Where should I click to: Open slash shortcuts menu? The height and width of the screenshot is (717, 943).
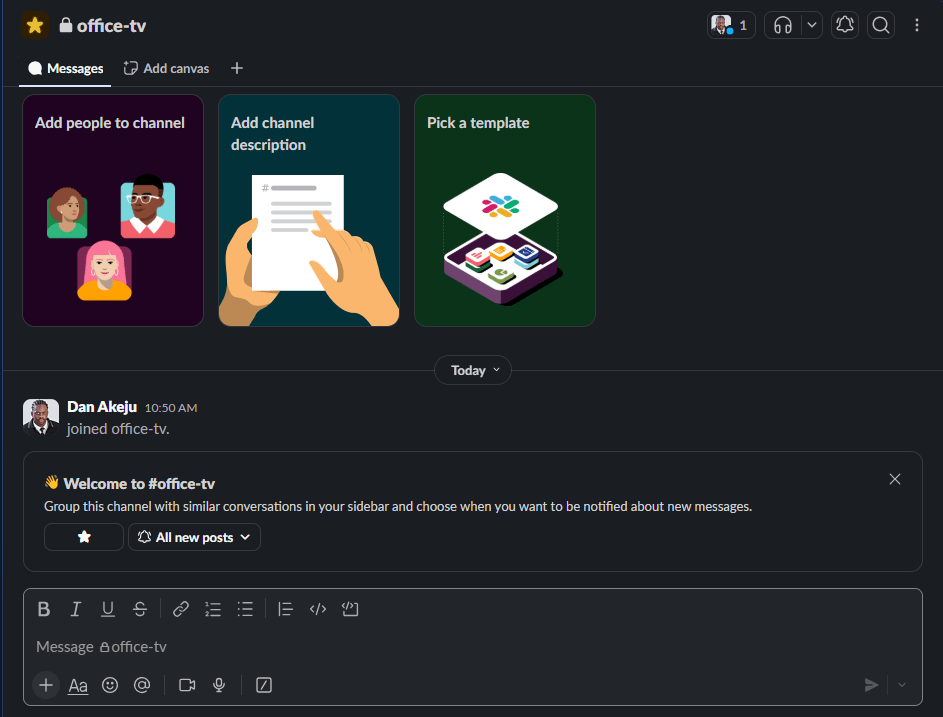(264, 685)
